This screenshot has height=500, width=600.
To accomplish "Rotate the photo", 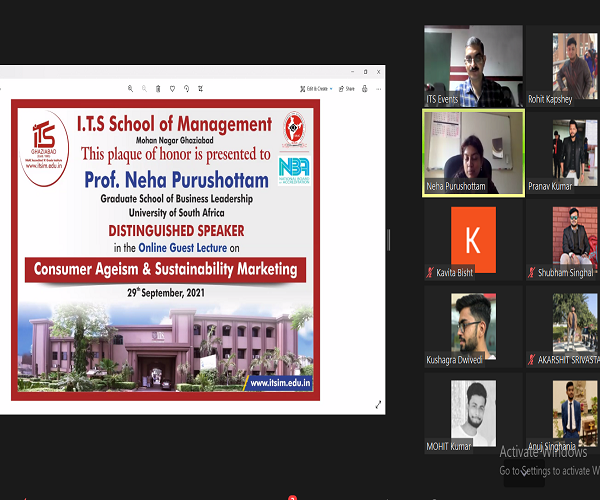I will click(x=186, y=89).
